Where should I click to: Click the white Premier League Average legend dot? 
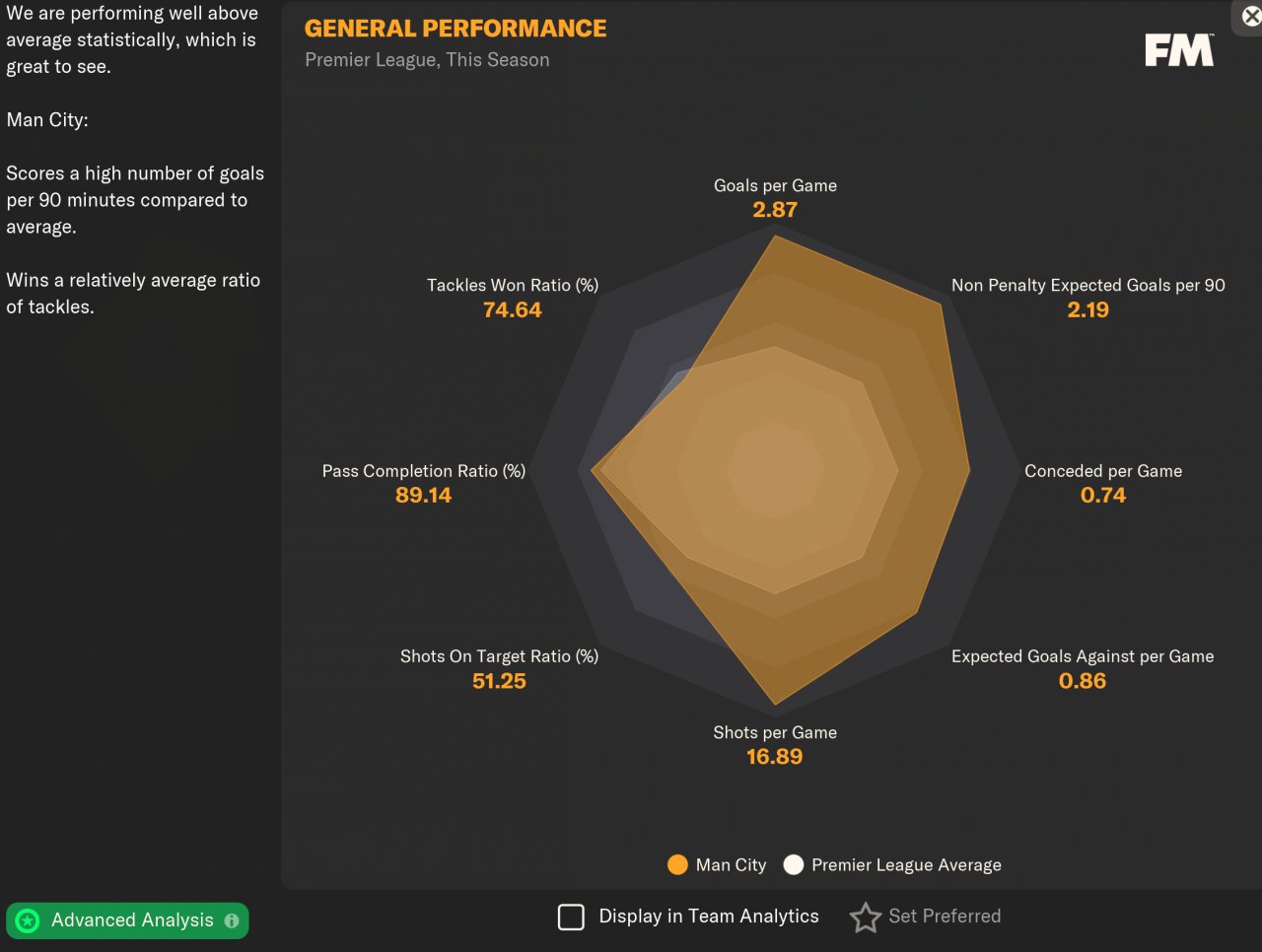click(794, 865)
